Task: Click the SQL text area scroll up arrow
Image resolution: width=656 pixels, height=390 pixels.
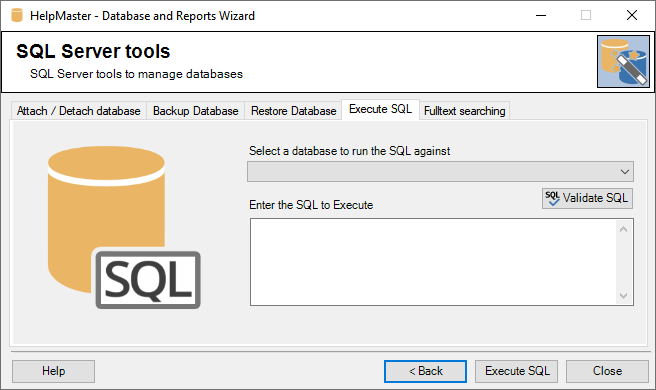Action: click(x=623, y=229)
